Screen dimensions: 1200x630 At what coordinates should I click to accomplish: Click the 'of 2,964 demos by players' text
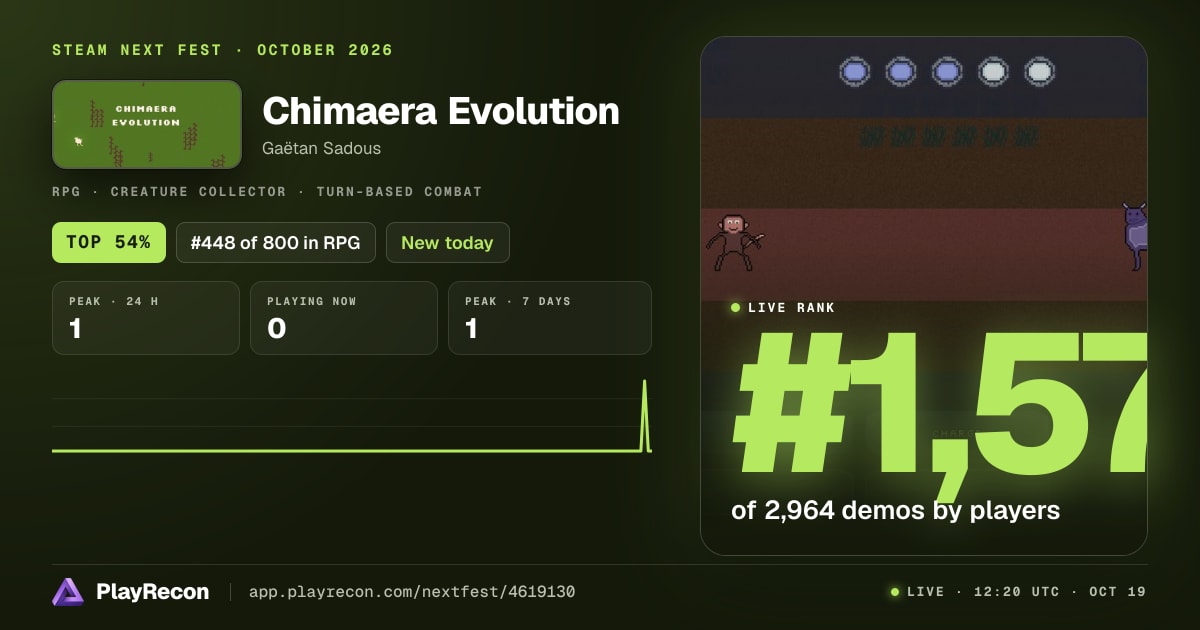click(x=895, y=510)
